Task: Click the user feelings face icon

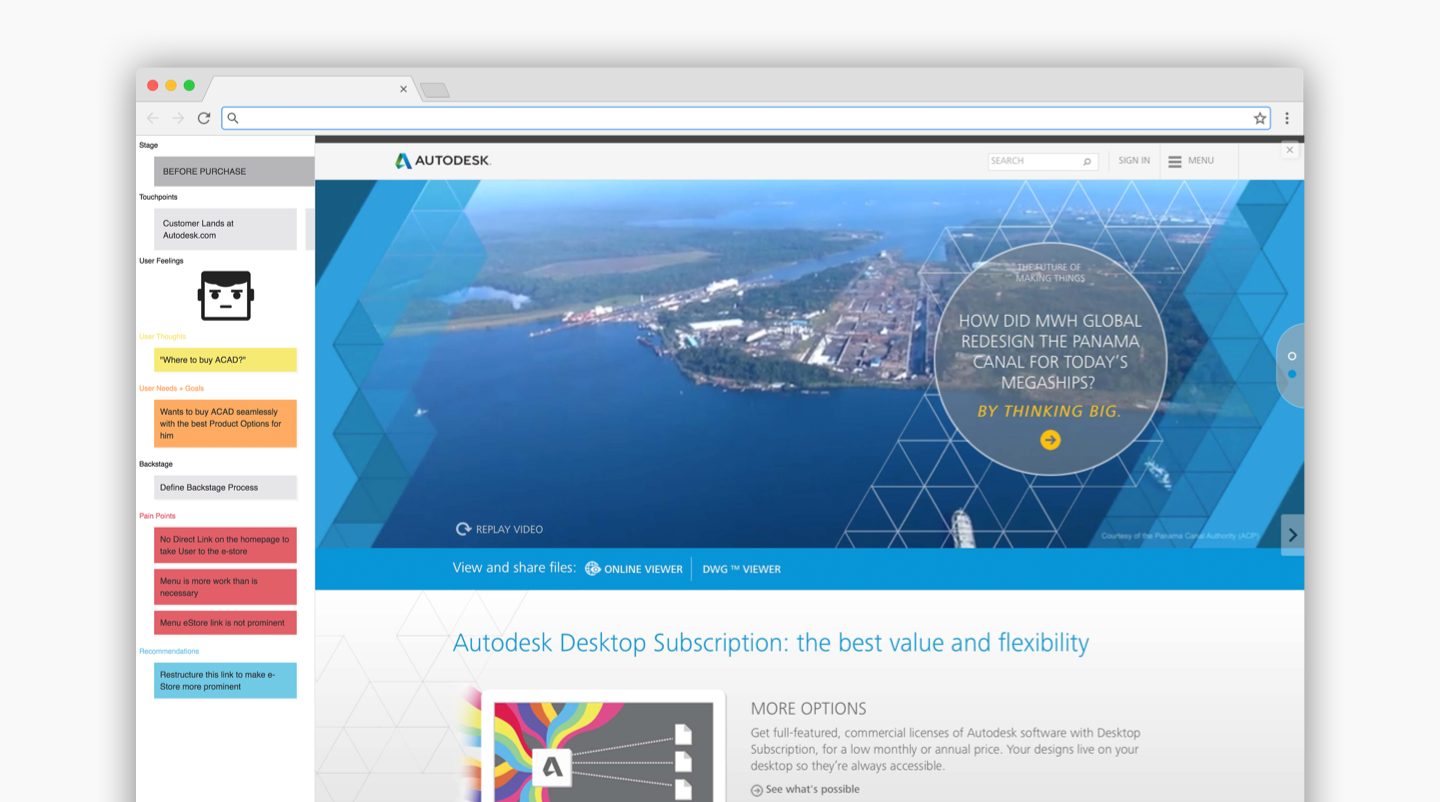Action: (x=226, y=295)
